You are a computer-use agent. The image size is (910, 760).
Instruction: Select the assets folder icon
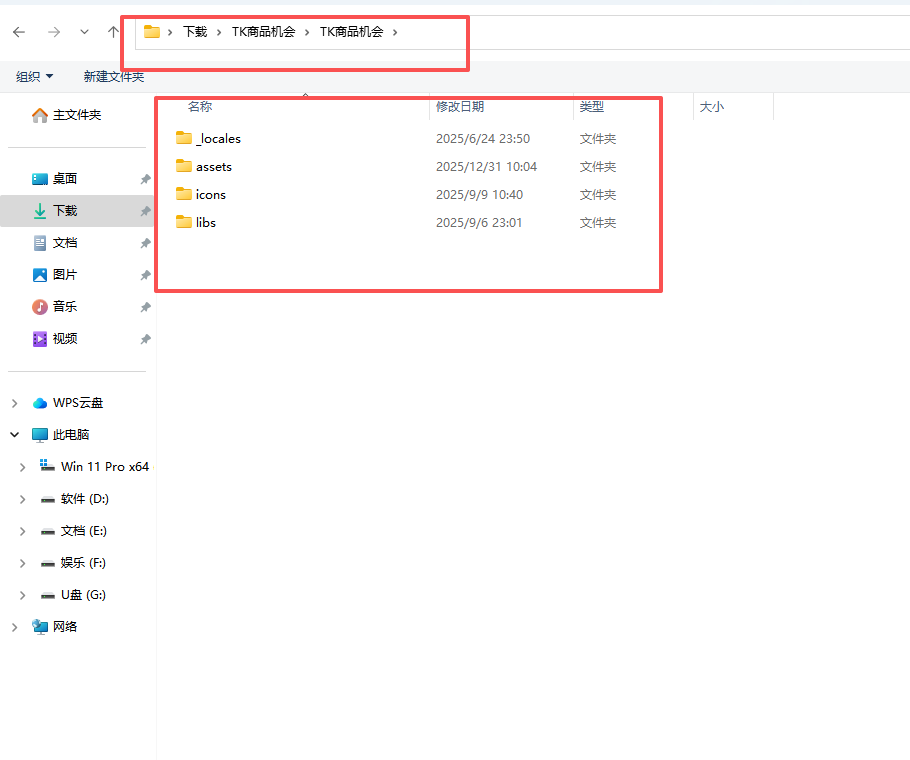click(183, 167)
